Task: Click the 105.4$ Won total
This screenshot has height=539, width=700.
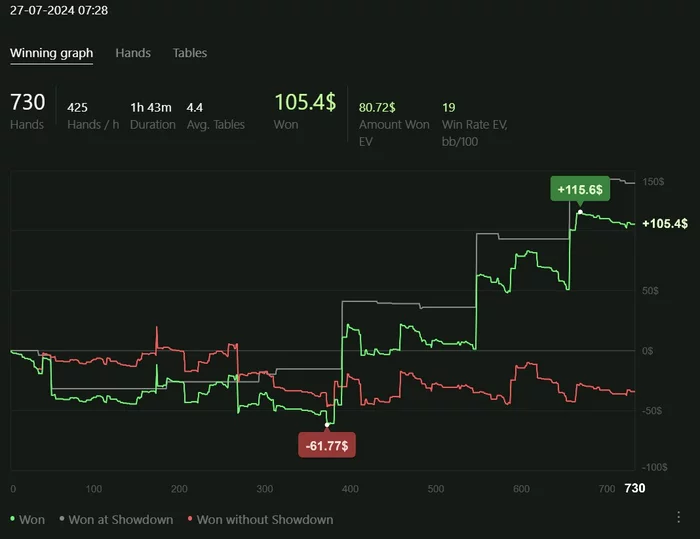Action: coord(304,102)
